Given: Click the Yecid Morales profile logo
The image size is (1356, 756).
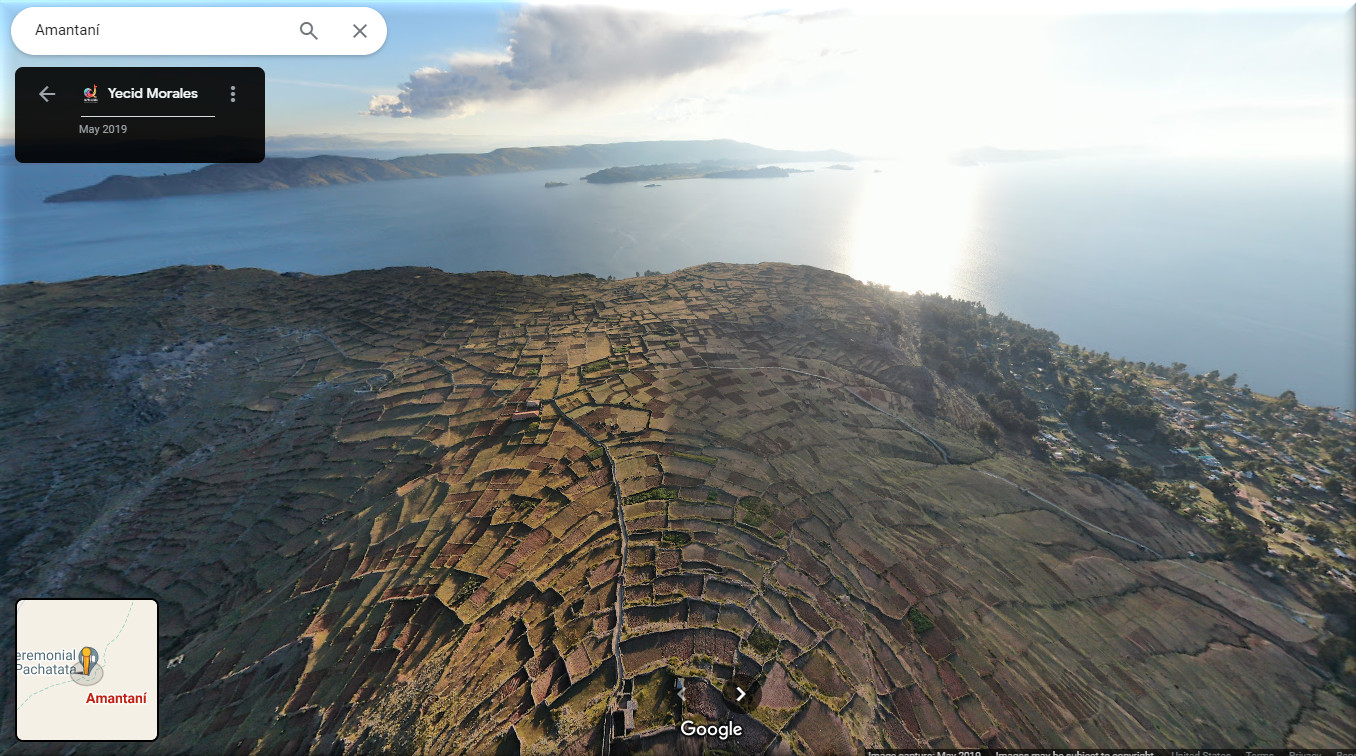Looking at the screenshot, I should pyautogui.click(x=90, y=94).
